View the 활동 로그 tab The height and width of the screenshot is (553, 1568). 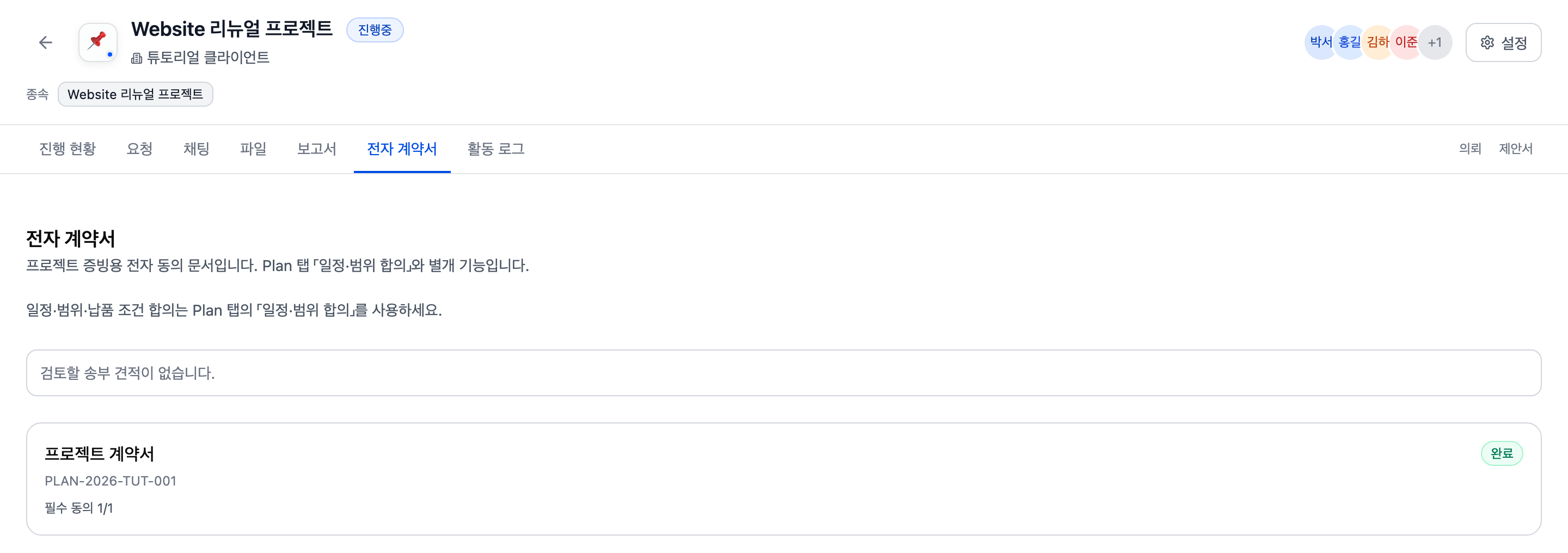tap(496, 149)
